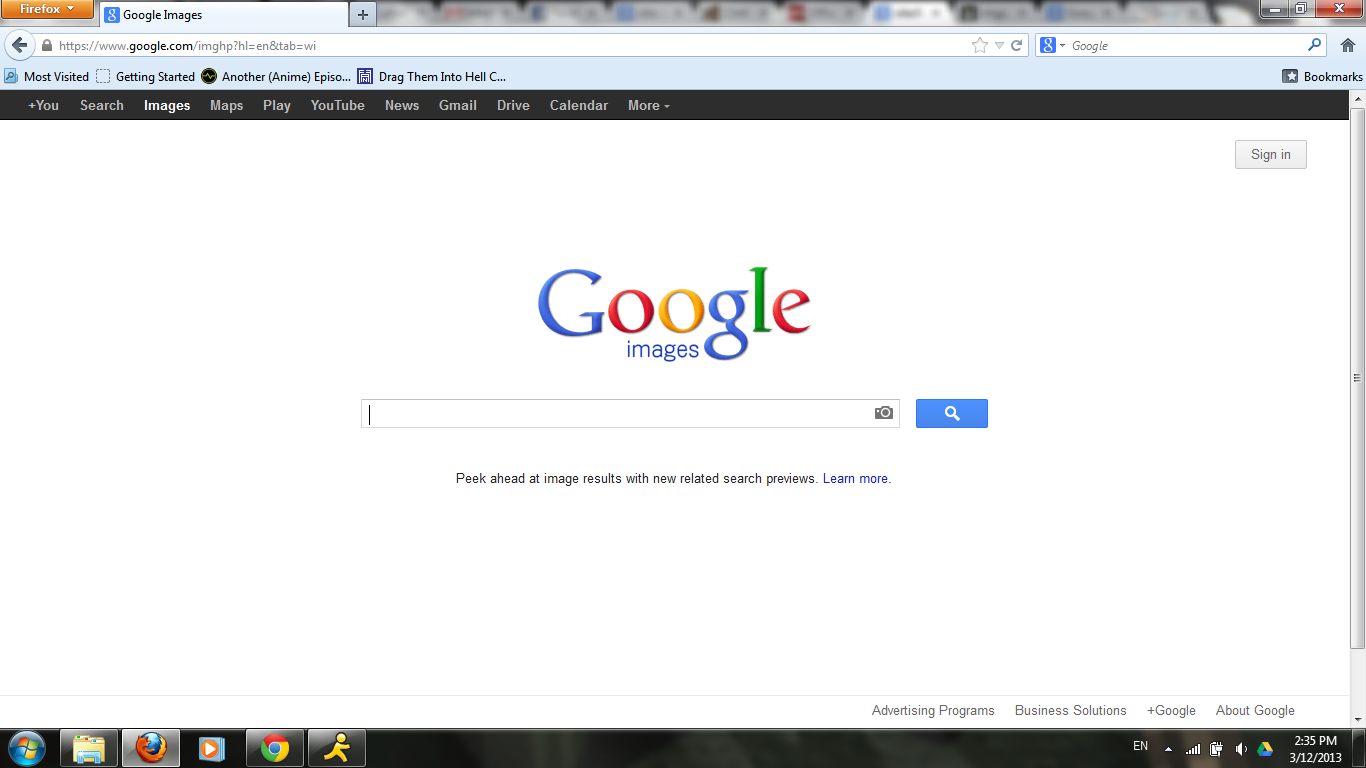This screenshot has width=1366, height=768.
Task: Select Images in Google bar
Action: (x=167, y=105)
